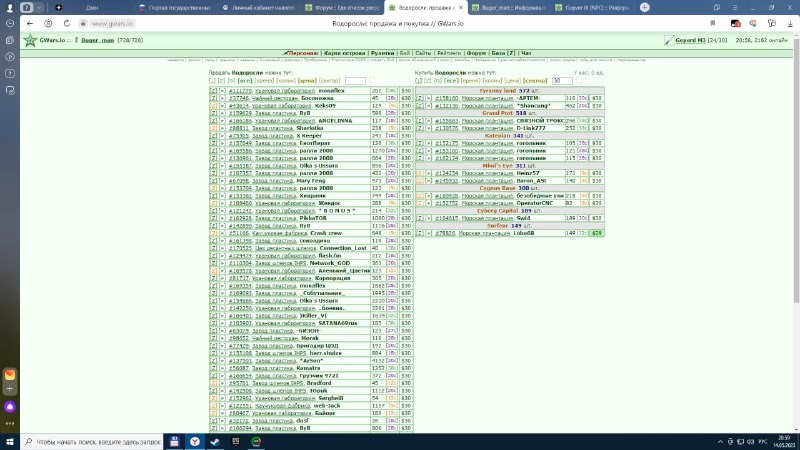The image size is (800, 450).
Task: Open the bookmark icon in address bar
Action: pos(713,23)
